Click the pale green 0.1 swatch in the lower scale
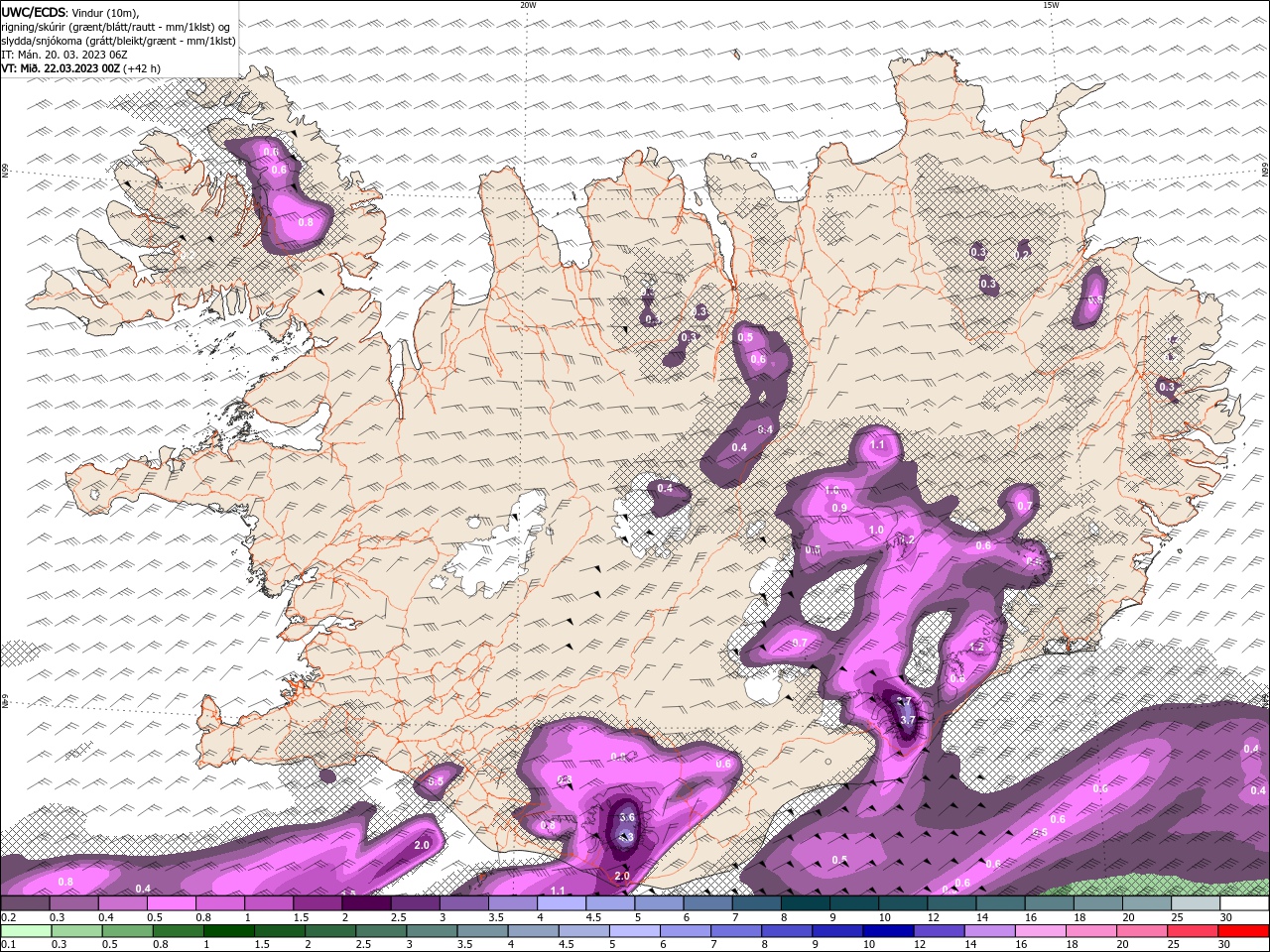Screen dimensions: 1270x952 tap(26, 931)
